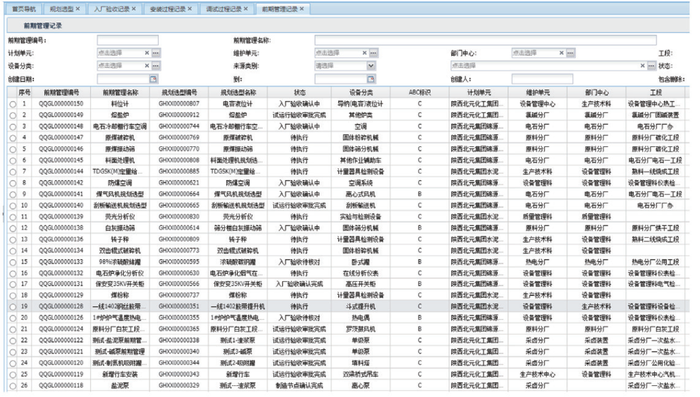The image size is (700, 397).
Task: Click cell QQGL000000147 in the table
Action: point(61,138)
